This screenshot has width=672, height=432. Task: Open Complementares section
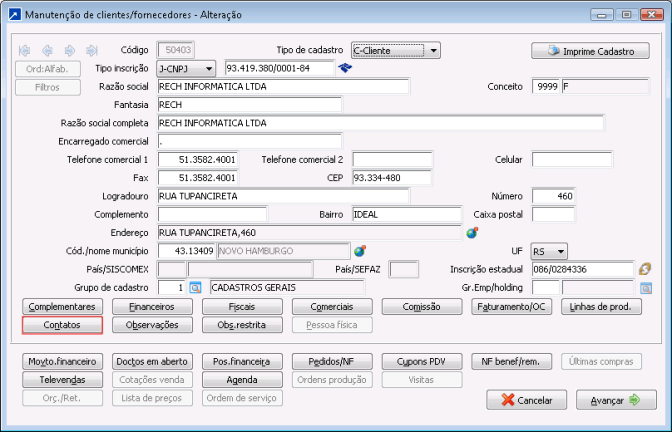62,307
